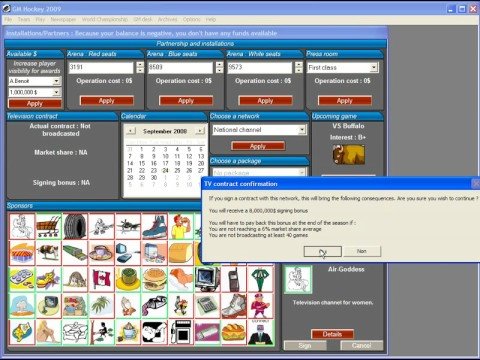Choose the mobile phone sponsor icon
Screen dimensions: 480x360
(x=234, y=279)
